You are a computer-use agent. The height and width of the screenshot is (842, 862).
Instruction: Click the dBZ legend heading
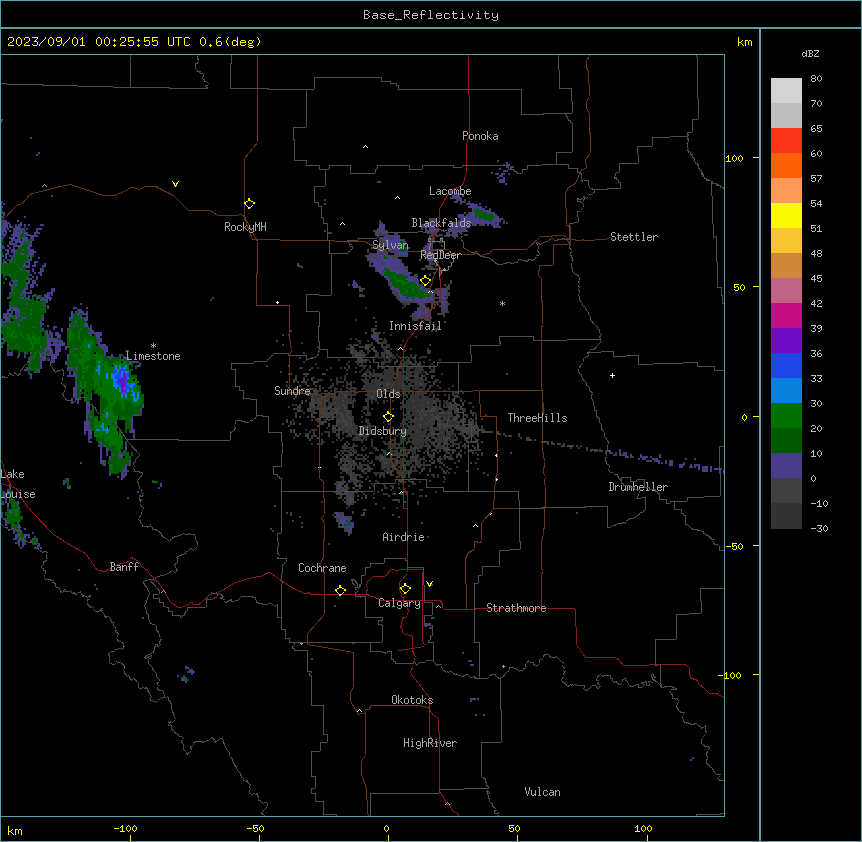point(810,53)
